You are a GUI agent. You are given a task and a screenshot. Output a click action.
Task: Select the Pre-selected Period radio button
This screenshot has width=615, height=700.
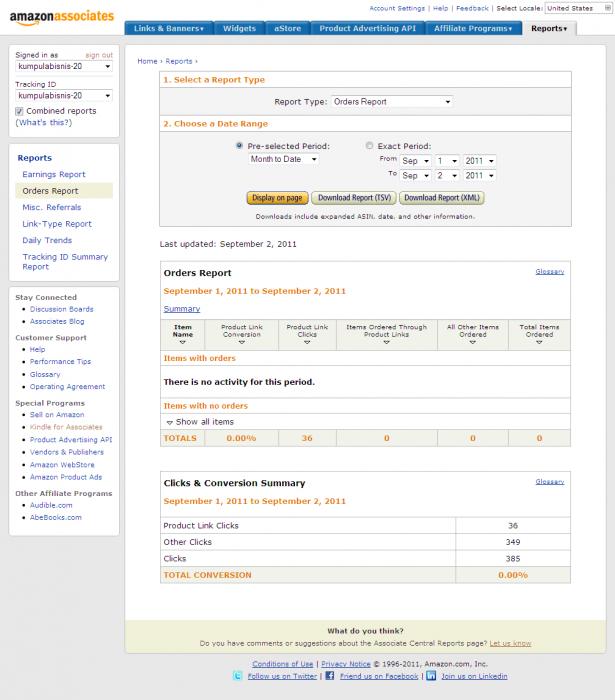click(x=239, y=145)
